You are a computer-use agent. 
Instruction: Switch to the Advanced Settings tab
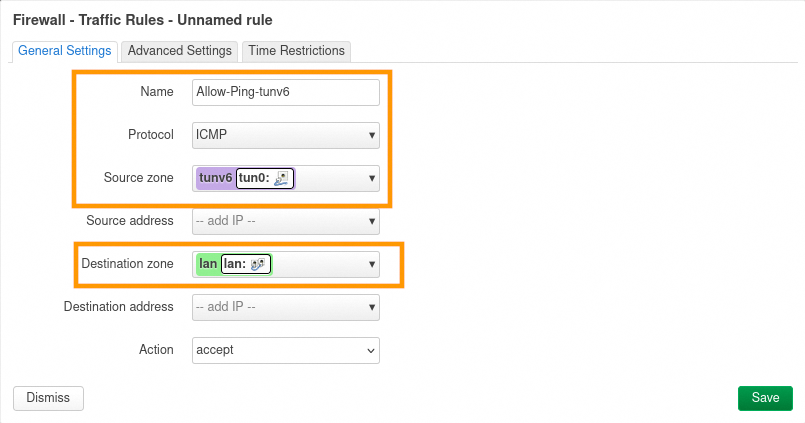pyautogui.click(x=180, y=51)
